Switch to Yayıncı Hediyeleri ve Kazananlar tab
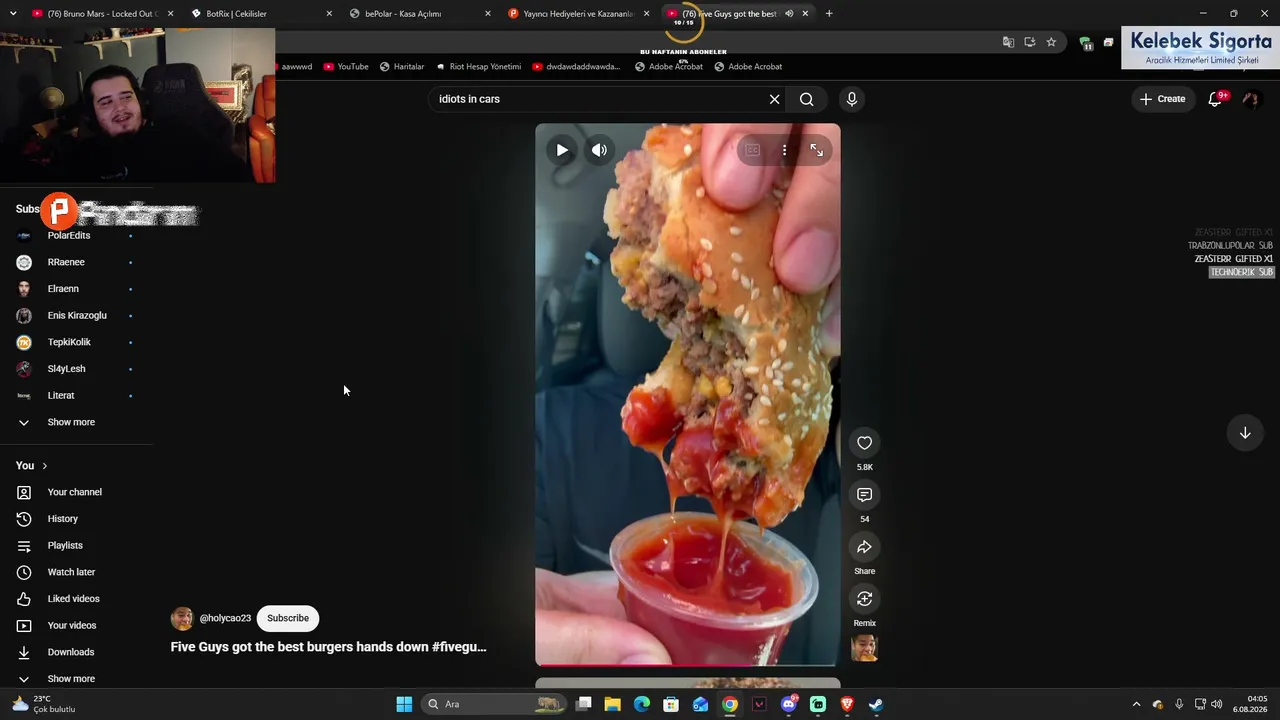This screenshot has height=720, width=1280. [x=579, y=14]
